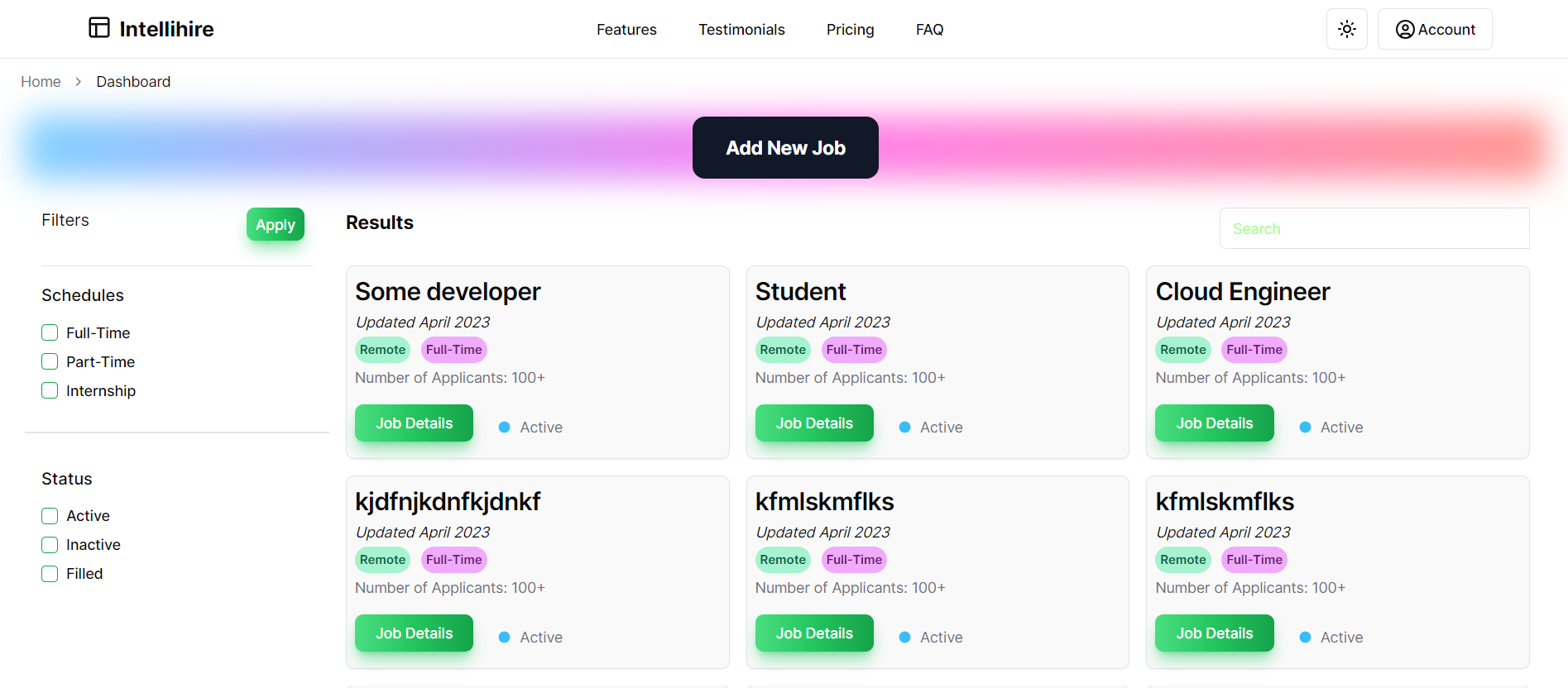Toggle the Inactive status filter
Screen dimensions: 1568x688
click(50, 545)
